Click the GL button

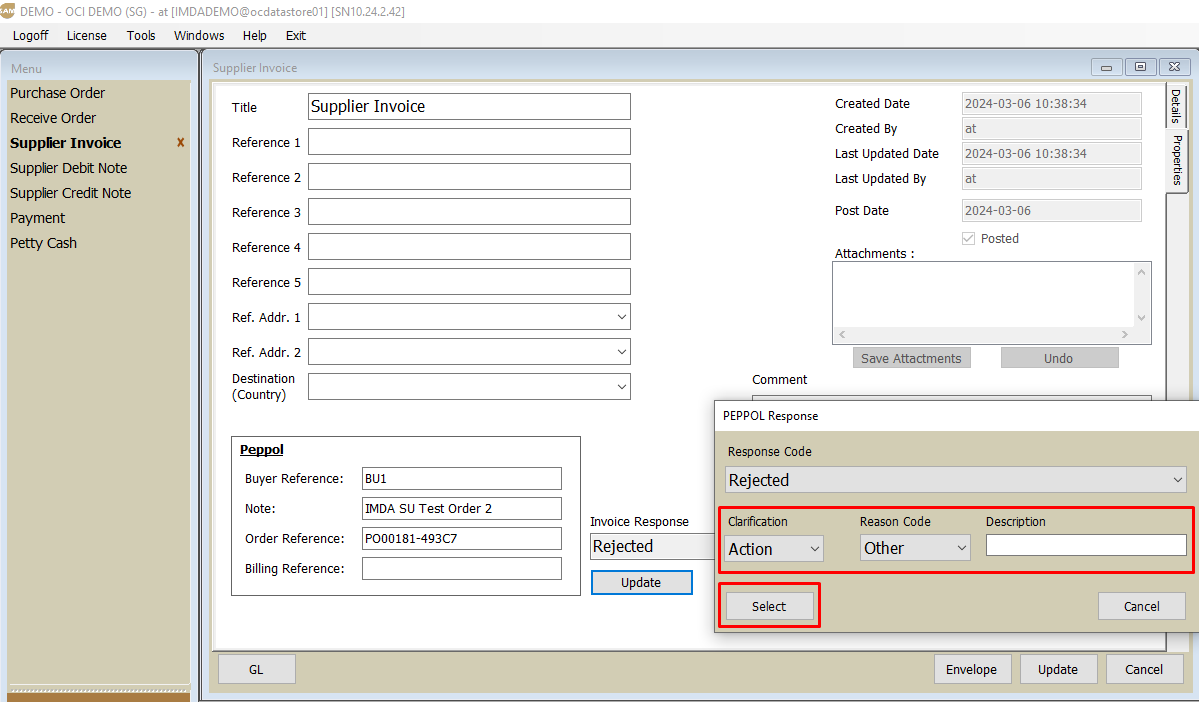tap(256, 670)
